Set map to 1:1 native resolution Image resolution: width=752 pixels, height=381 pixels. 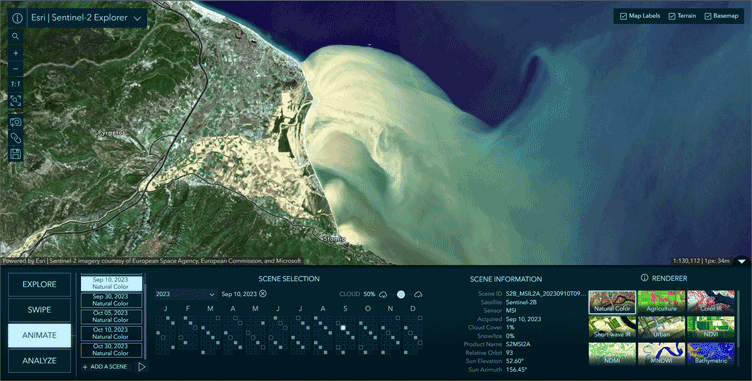(x=16, y=84)
